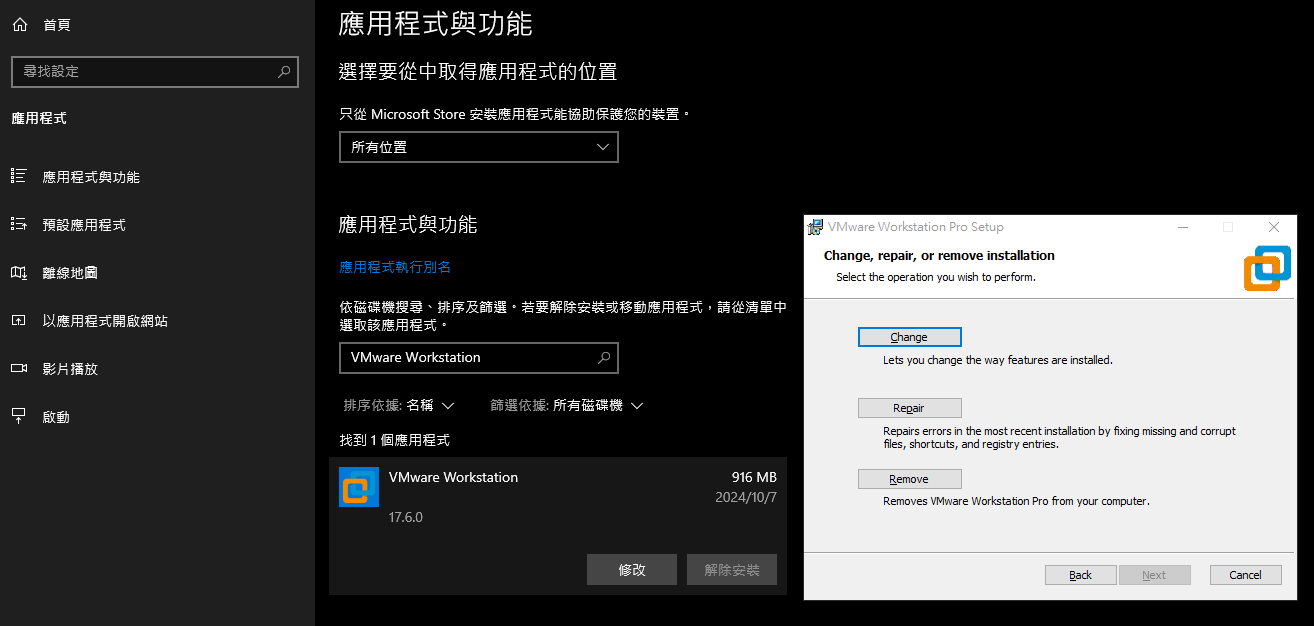Minimize the VMware Workstation Pro Setup window
Viewport: 1314px width, 626px height.
[x=1183, y=227]
